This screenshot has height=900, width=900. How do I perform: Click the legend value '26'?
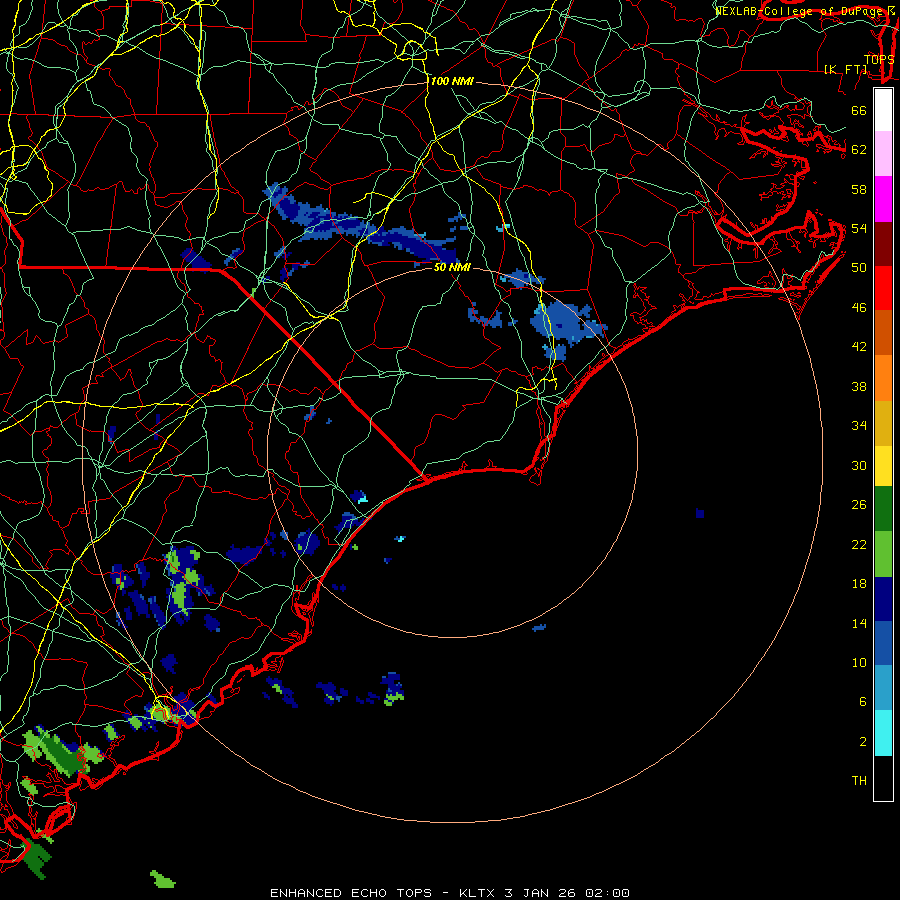pyautogui.click(x=859, y=505)
